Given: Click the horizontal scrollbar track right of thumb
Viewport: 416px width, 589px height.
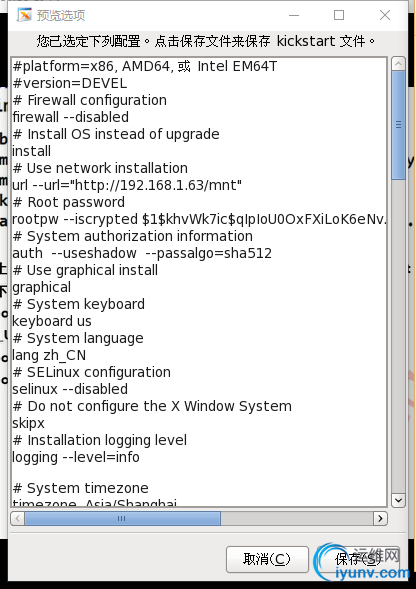Looking at the screenshot, I should pyautogui.click(x=297, y=518).
